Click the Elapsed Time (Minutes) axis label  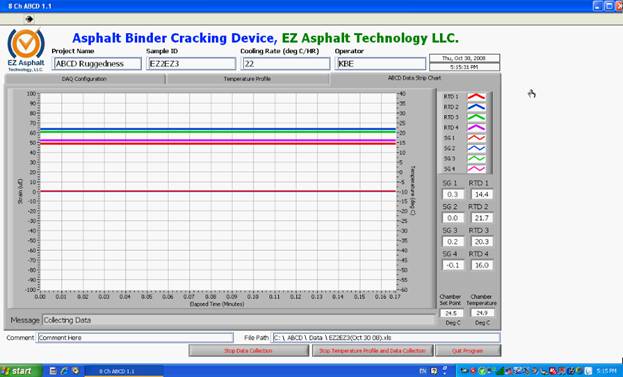217,304
